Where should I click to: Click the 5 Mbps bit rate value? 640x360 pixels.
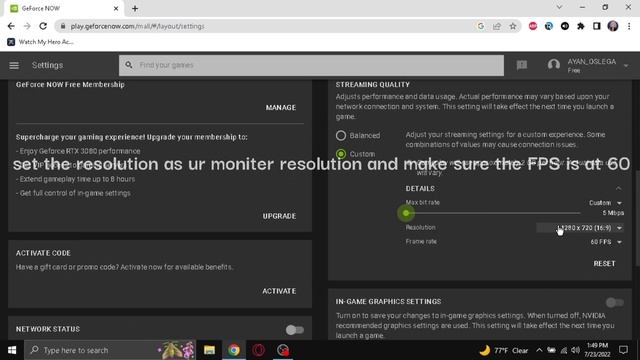coord(613,213)
